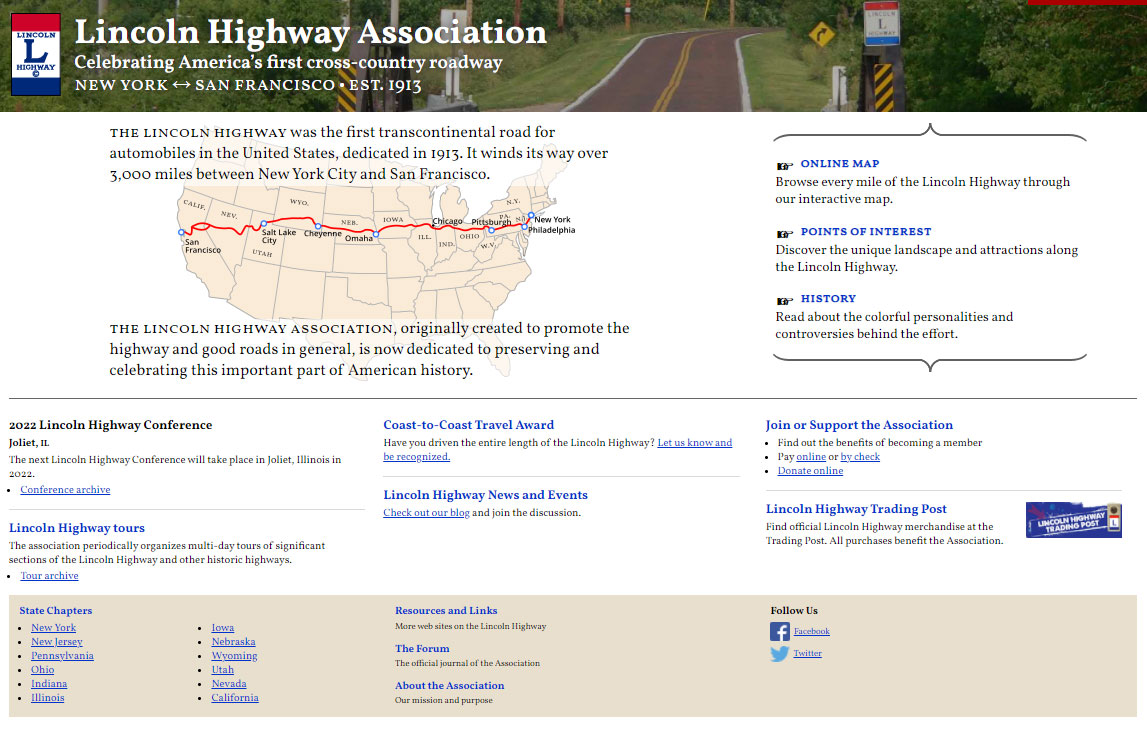The image size is (1147, 729).
Task: Click the pointing hand beside Online Map
Action: (x=785, y=165)
